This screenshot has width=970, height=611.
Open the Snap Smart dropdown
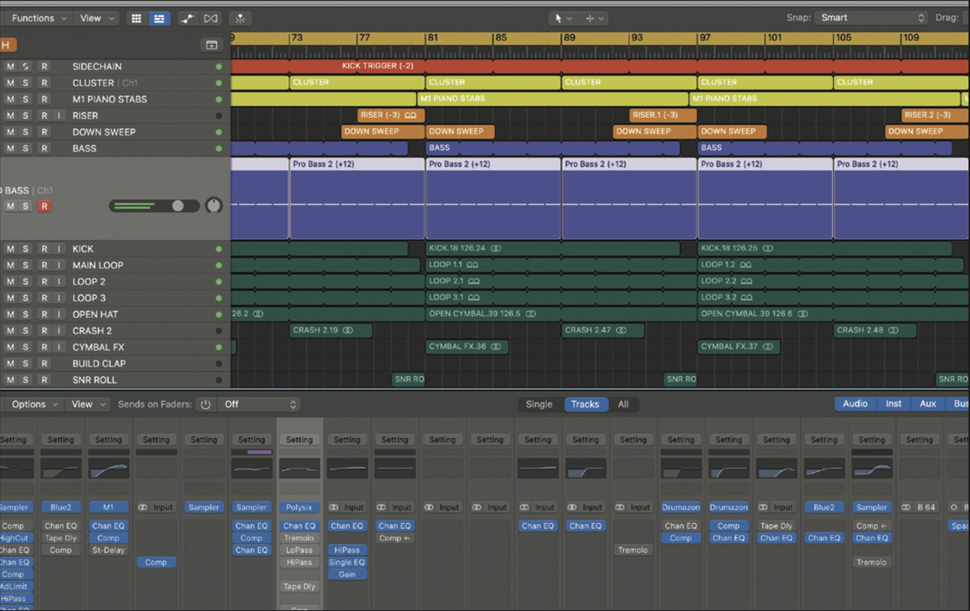point(872,18)
